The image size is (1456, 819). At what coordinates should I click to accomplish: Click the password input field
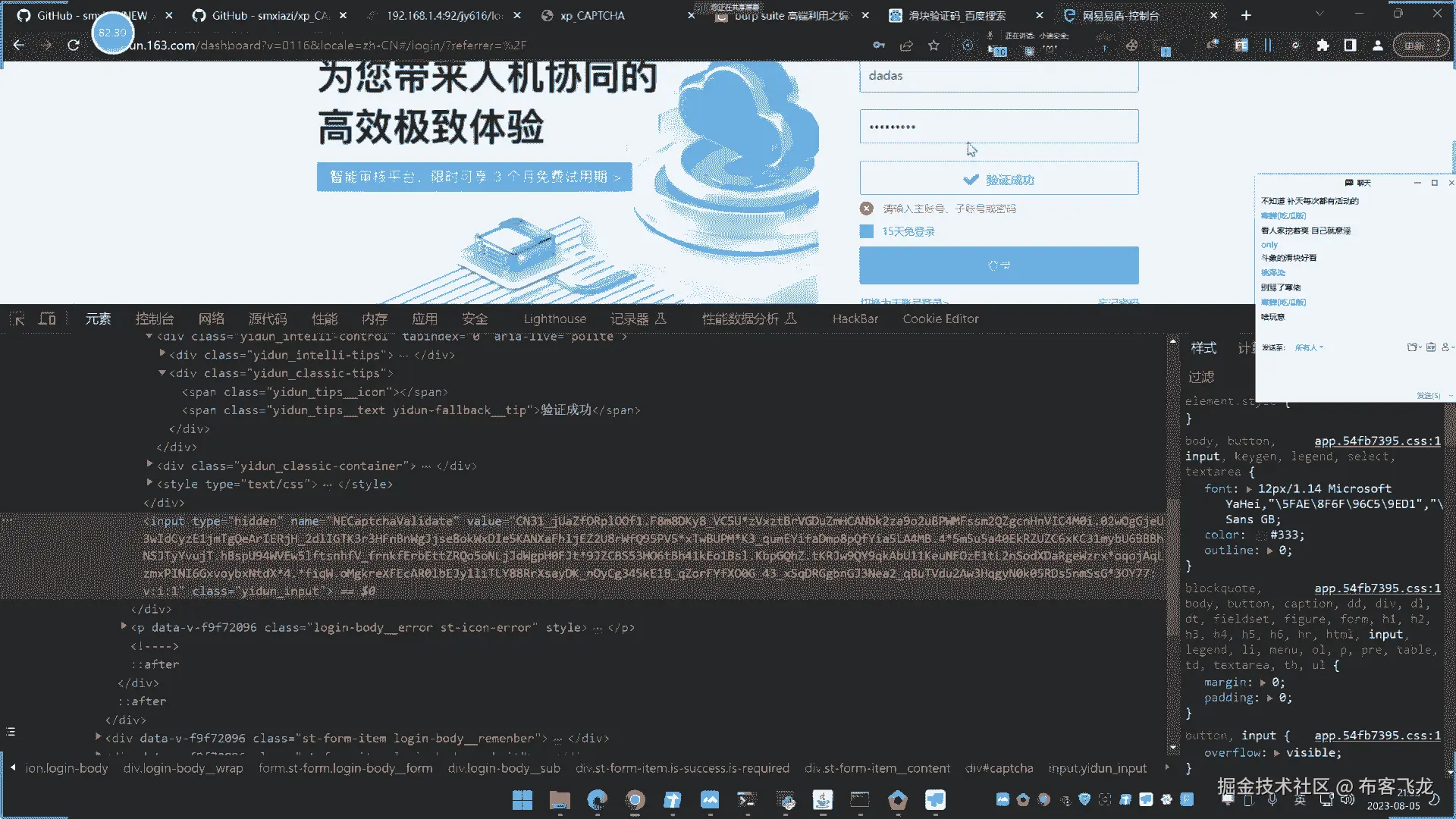point(998,127)
